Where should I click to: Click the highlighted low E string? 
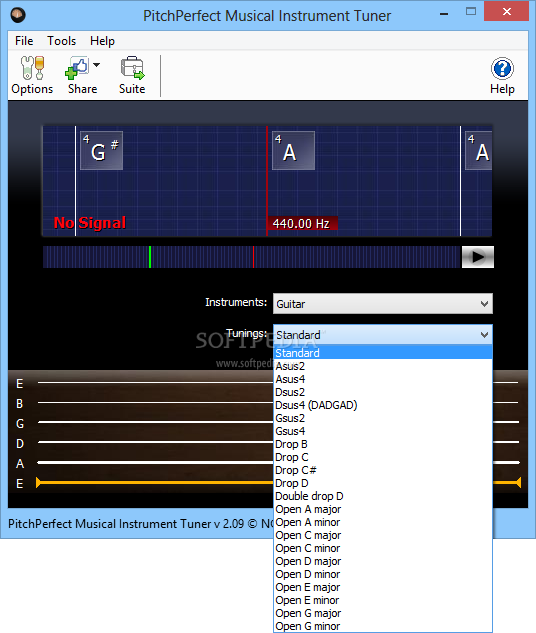point(155,482)
